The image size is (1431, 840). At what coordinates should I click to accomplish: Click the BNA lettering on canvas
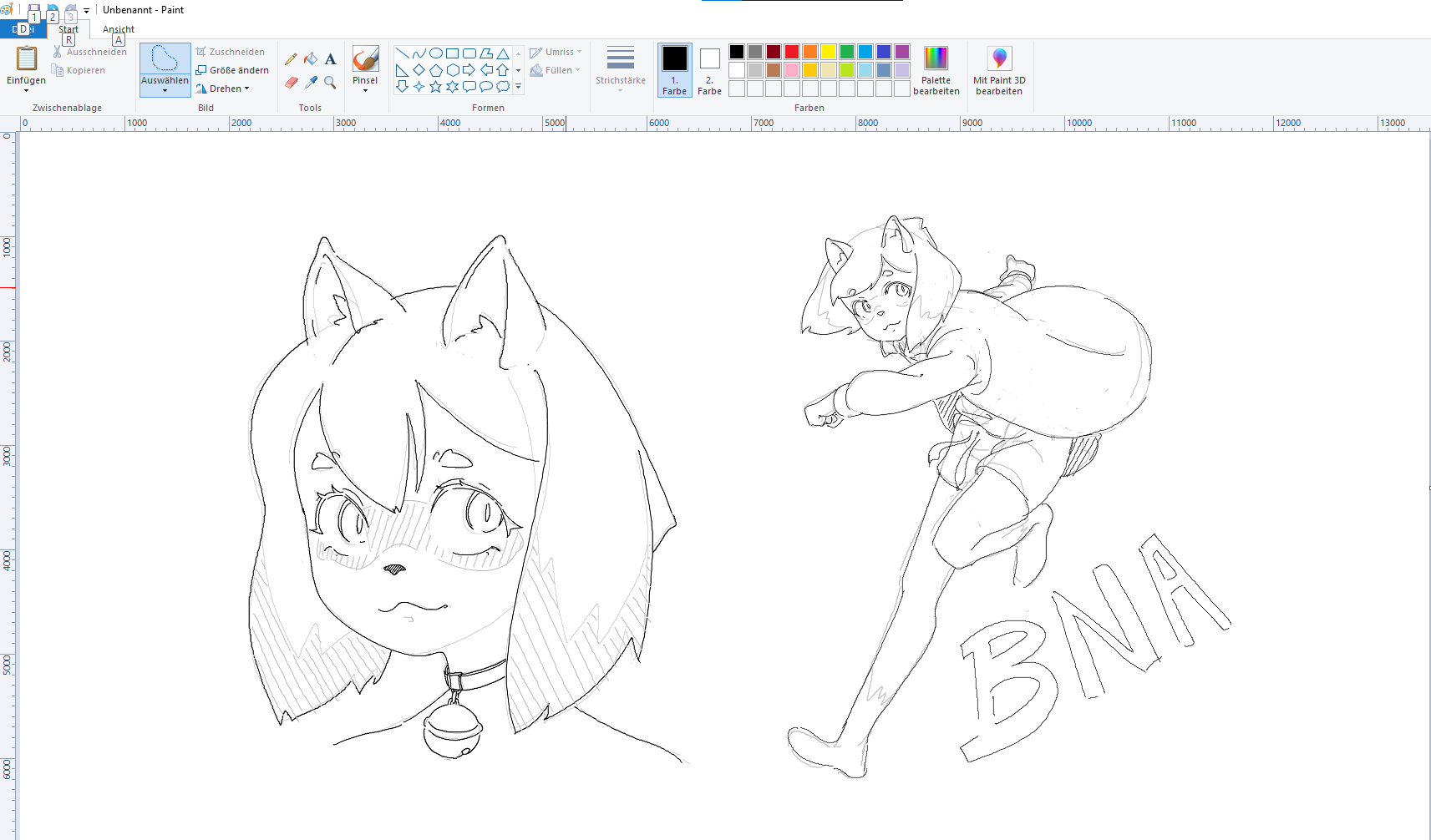(x=1094, y=647)
